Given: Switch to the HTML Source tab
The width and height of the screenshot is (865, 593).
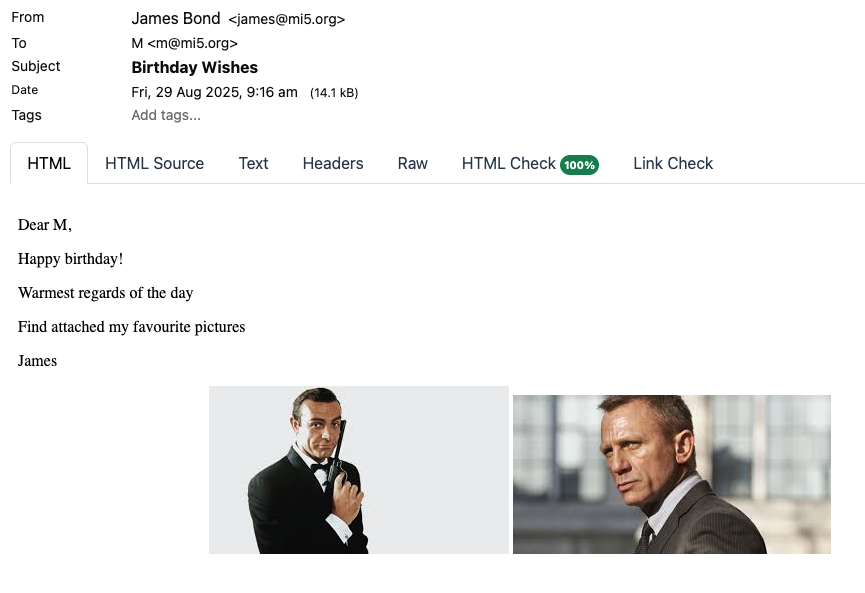Looking at the screenshot, I should pyautogui.click(x=154, y=163).
